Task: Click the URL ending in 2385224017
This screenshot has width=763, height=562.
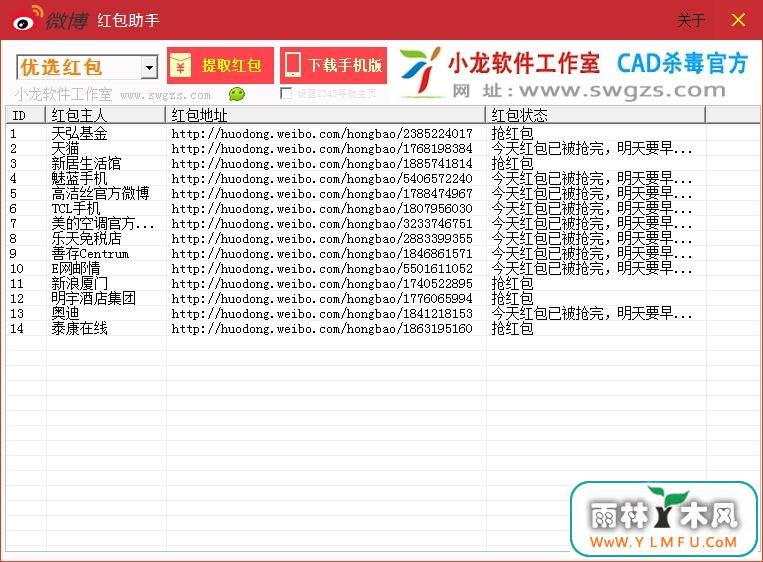Action: coord(322,134)
